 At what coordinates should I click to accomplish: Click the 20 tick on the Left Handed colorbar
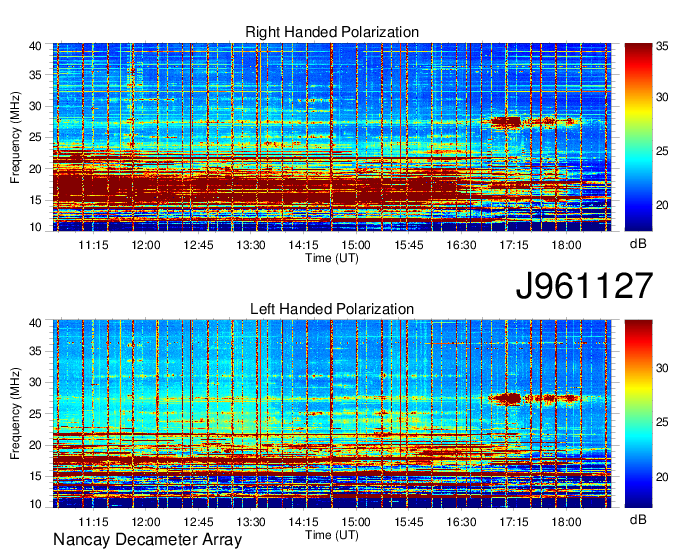(x=662, y=477)
